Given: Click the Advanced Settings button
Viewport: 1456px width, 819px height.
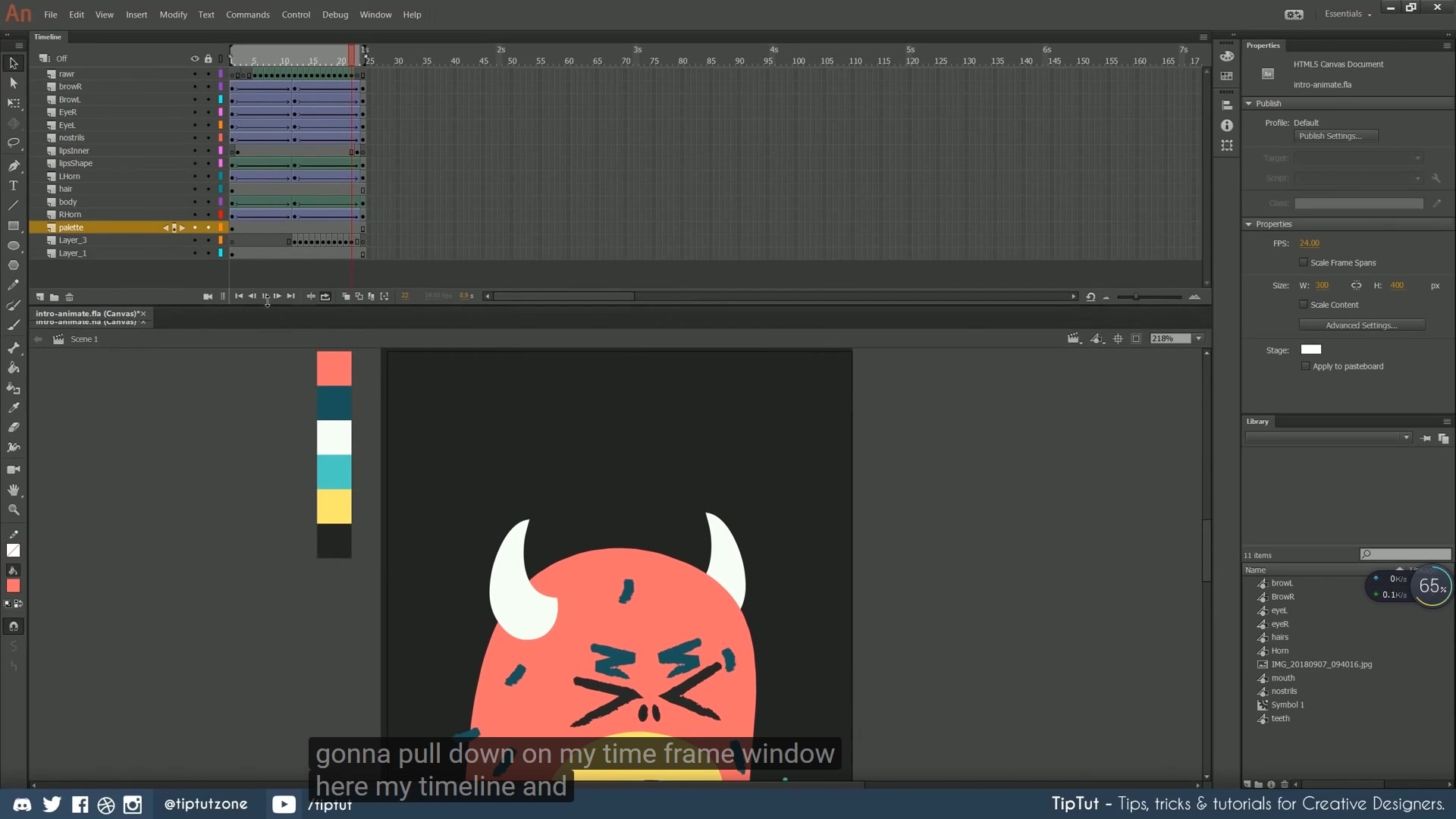Looking at the screenshot, I should [x=1361, y=325].
